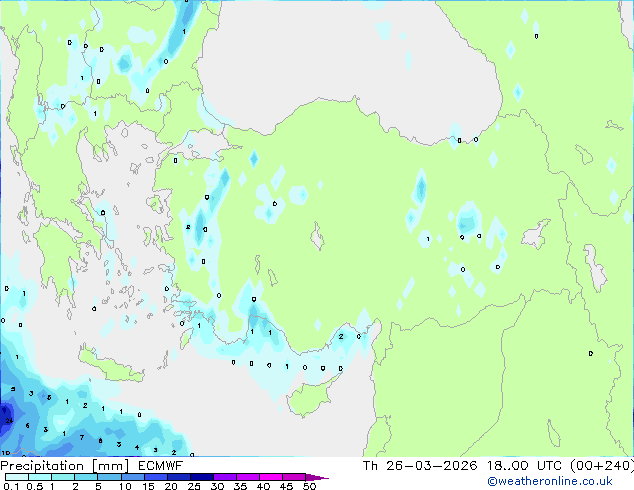Image resolution: width=634 pixels, height=490 pixels.
Task: Pick the 5–10 mm legend swatch
Action: (109, 477)
